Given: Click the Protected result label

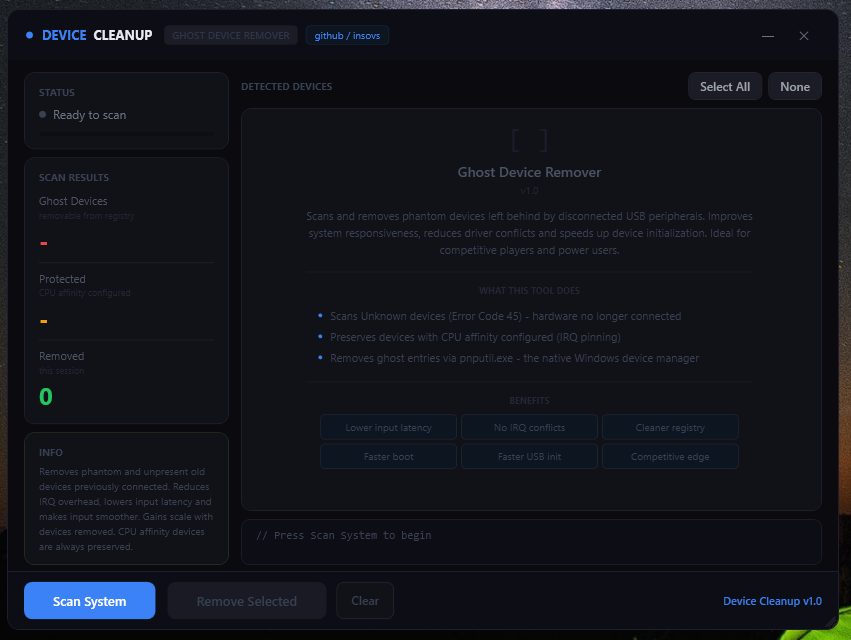Looking at the screenshot, I should (62, 279).
